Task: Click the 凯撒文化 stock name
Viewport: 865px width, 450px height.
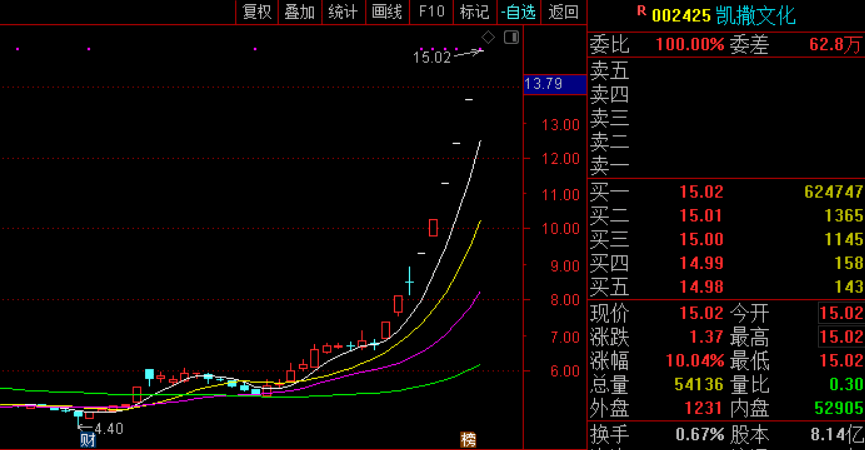Action: [756, 15]
